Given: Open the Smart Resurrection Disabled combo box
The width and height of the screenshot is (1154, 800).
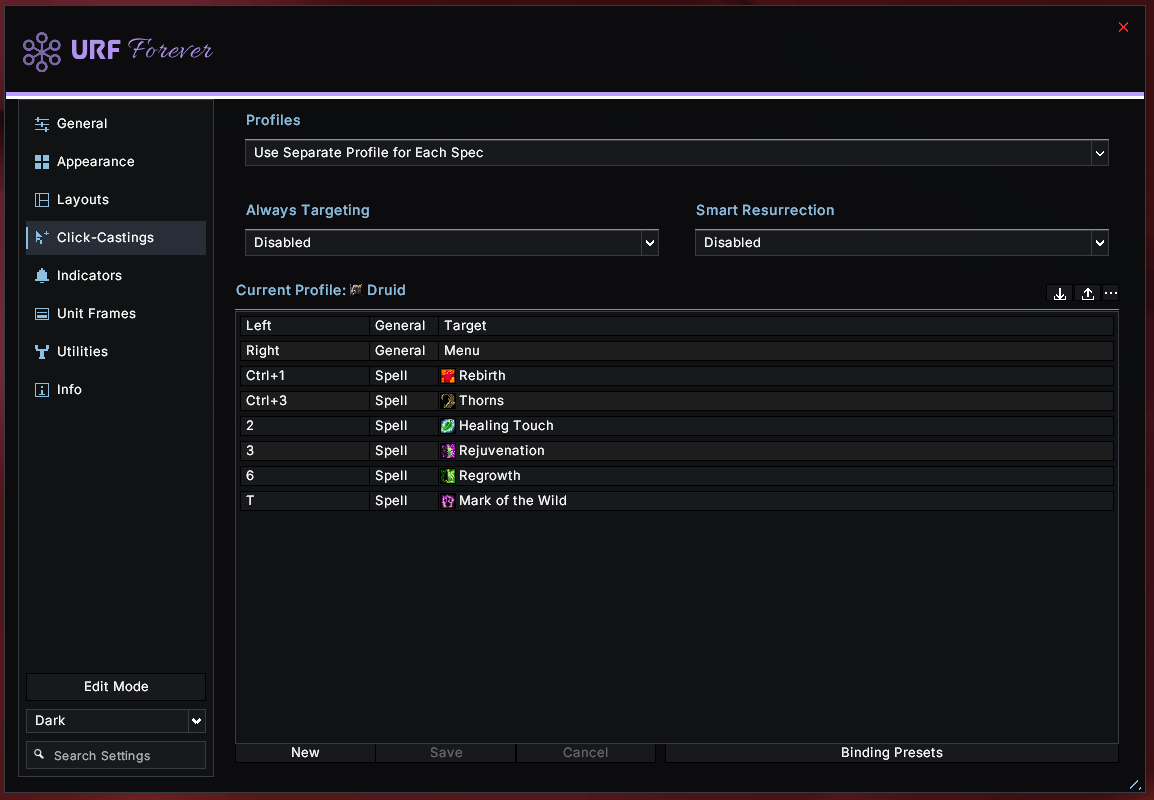Looking at the screenshot, I should (902, 243).
